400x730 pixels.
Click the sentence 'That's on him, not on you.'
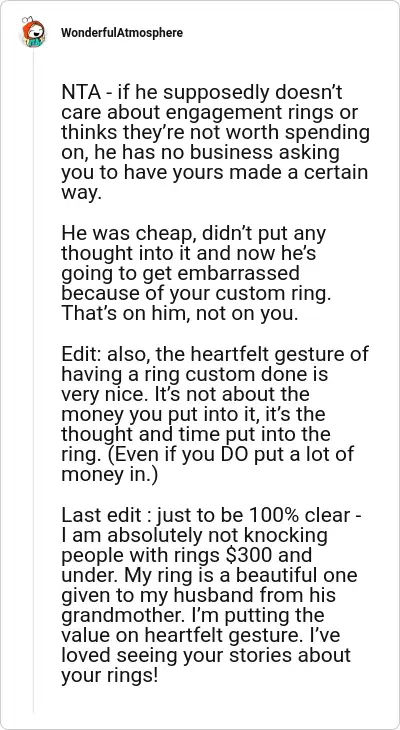179,314
